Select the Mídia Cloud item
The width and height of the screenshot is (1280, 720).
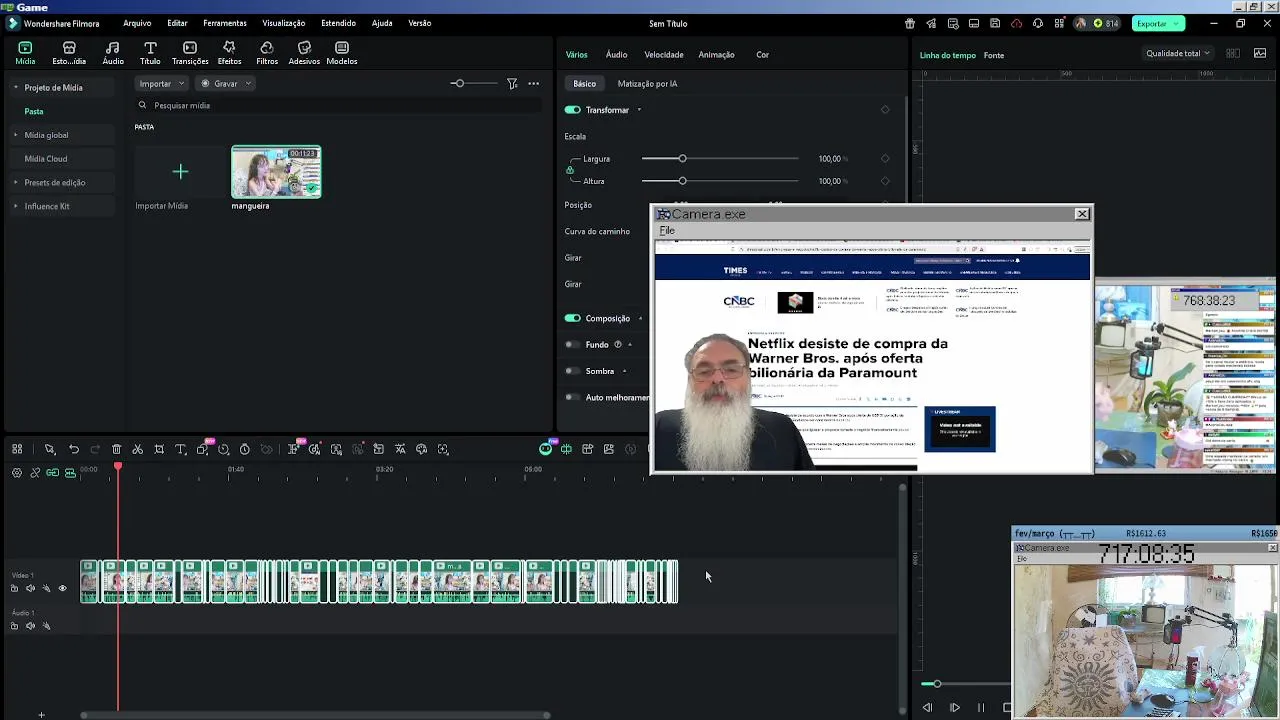[46, 159]
